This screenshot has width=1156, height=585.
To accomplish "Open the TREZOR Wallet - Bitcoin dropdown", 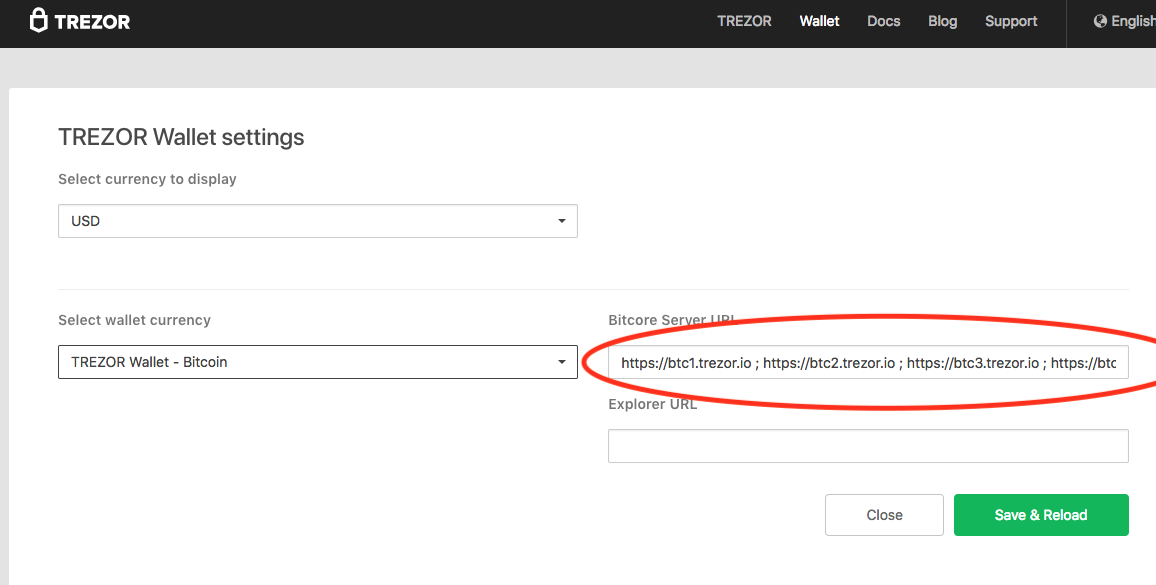I will [300, 362].
